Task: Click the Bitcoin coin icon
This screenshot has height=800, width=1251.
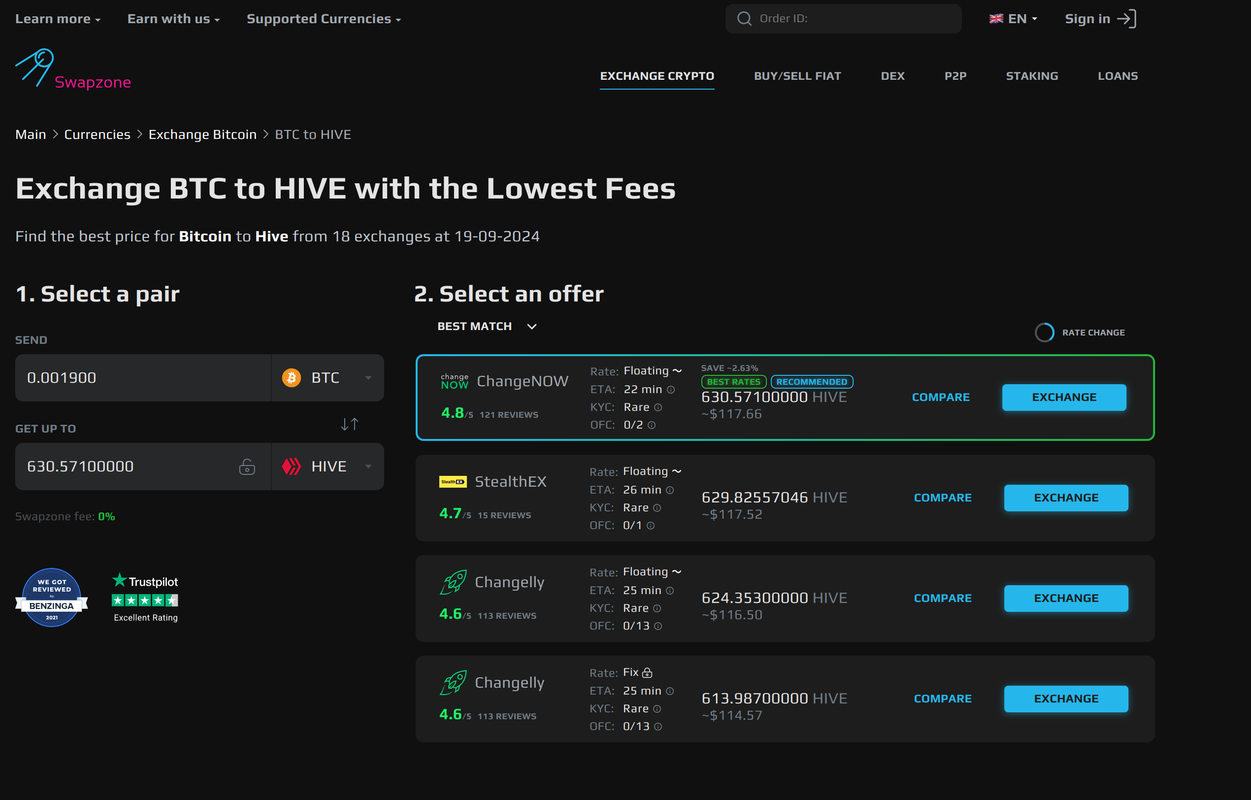Action: tap(292, 378)
